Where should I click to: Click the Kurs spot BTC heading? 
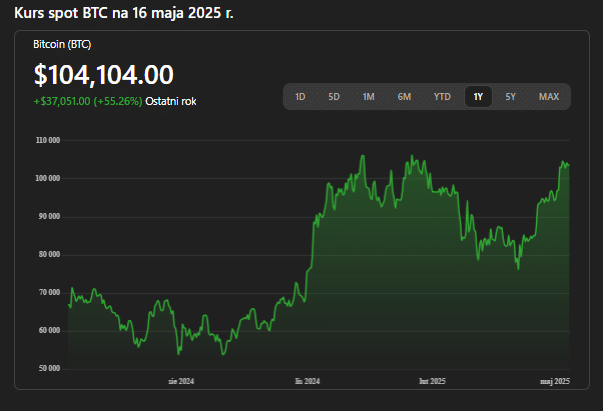click(x=124, y=13)
